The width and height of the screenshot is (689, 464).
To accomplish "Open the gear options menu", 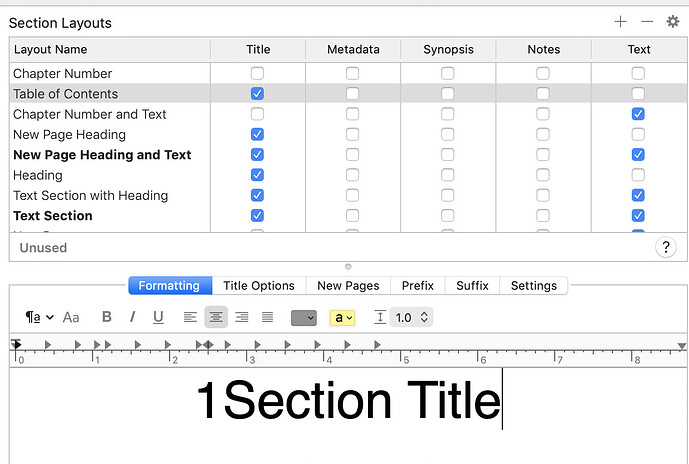I will click(x=673, y=22).
